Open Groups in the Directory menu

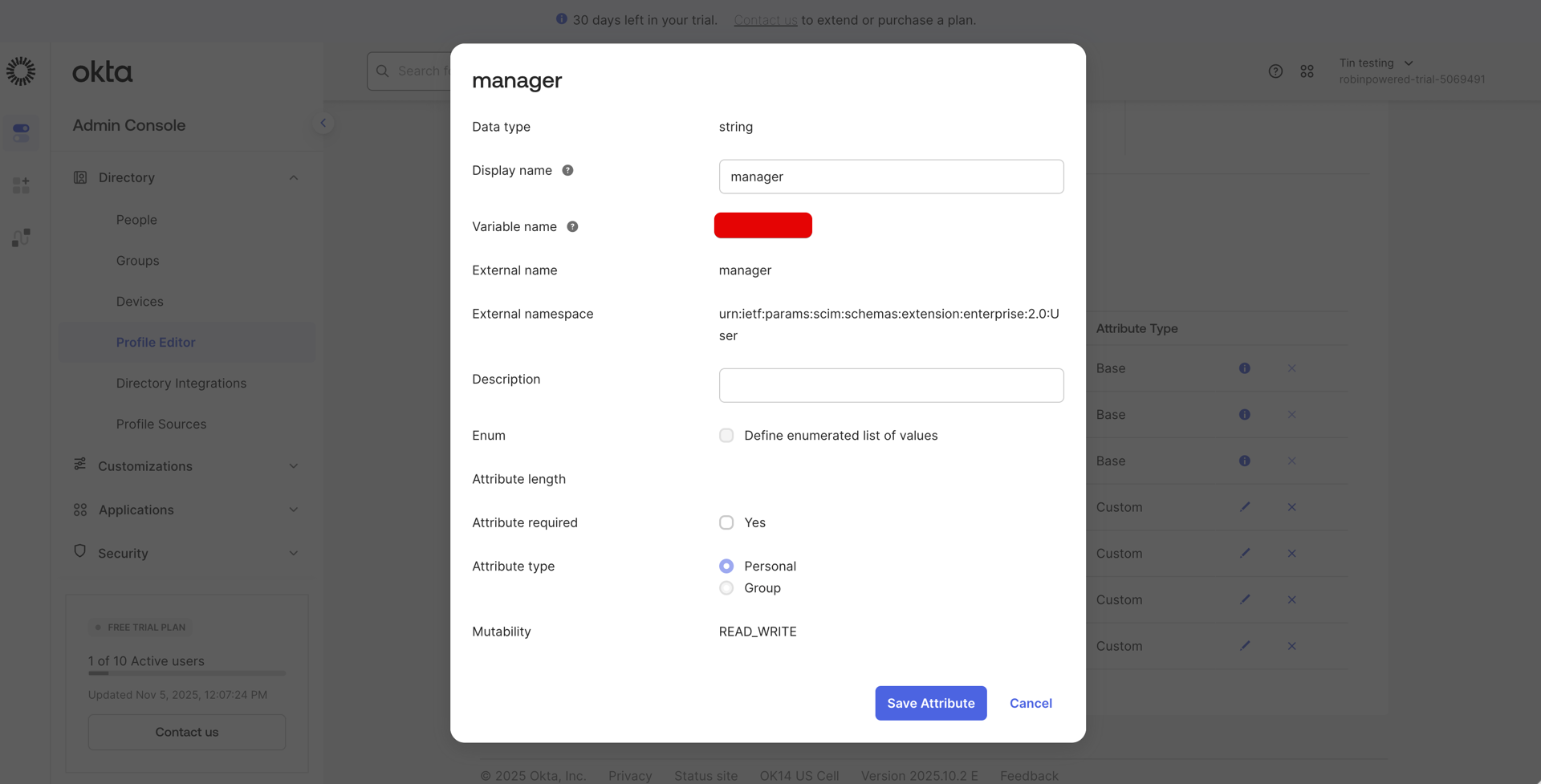137,261
